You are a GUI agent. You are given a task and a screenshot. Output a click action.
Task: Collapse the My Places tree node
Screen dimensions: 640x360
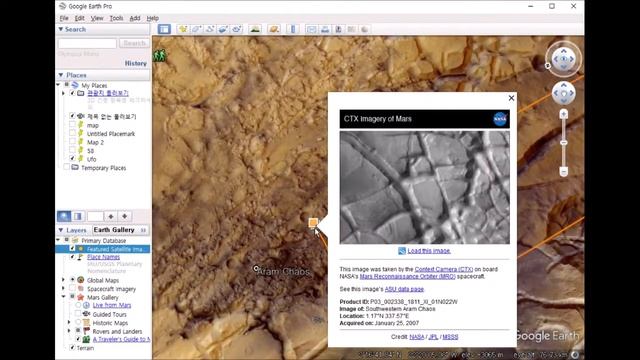coord(58,85)
